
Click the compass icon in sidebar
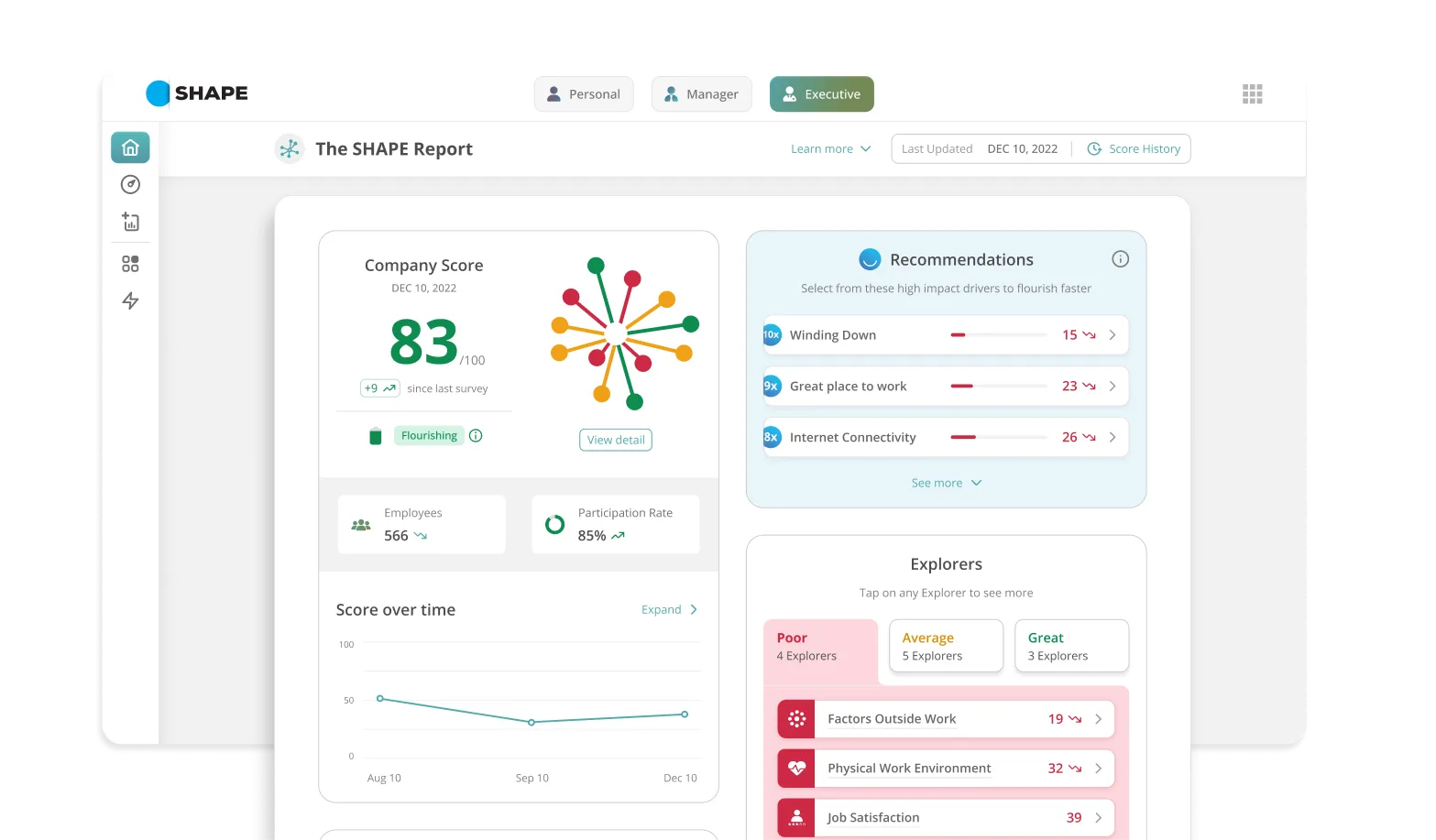click(x=130, y=185)
